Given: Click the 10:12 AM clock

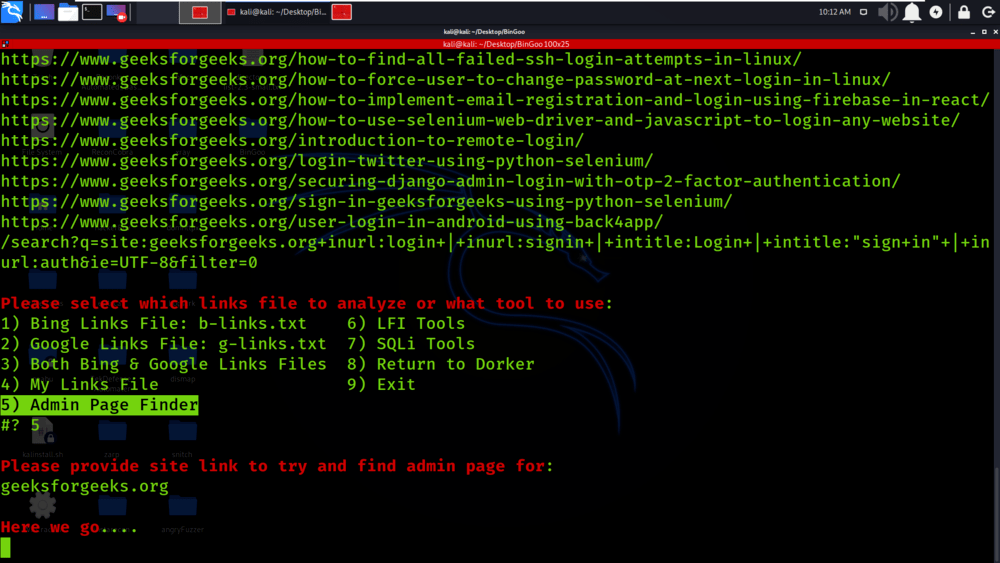Looking at the screenshot, I should coord(834,12).
